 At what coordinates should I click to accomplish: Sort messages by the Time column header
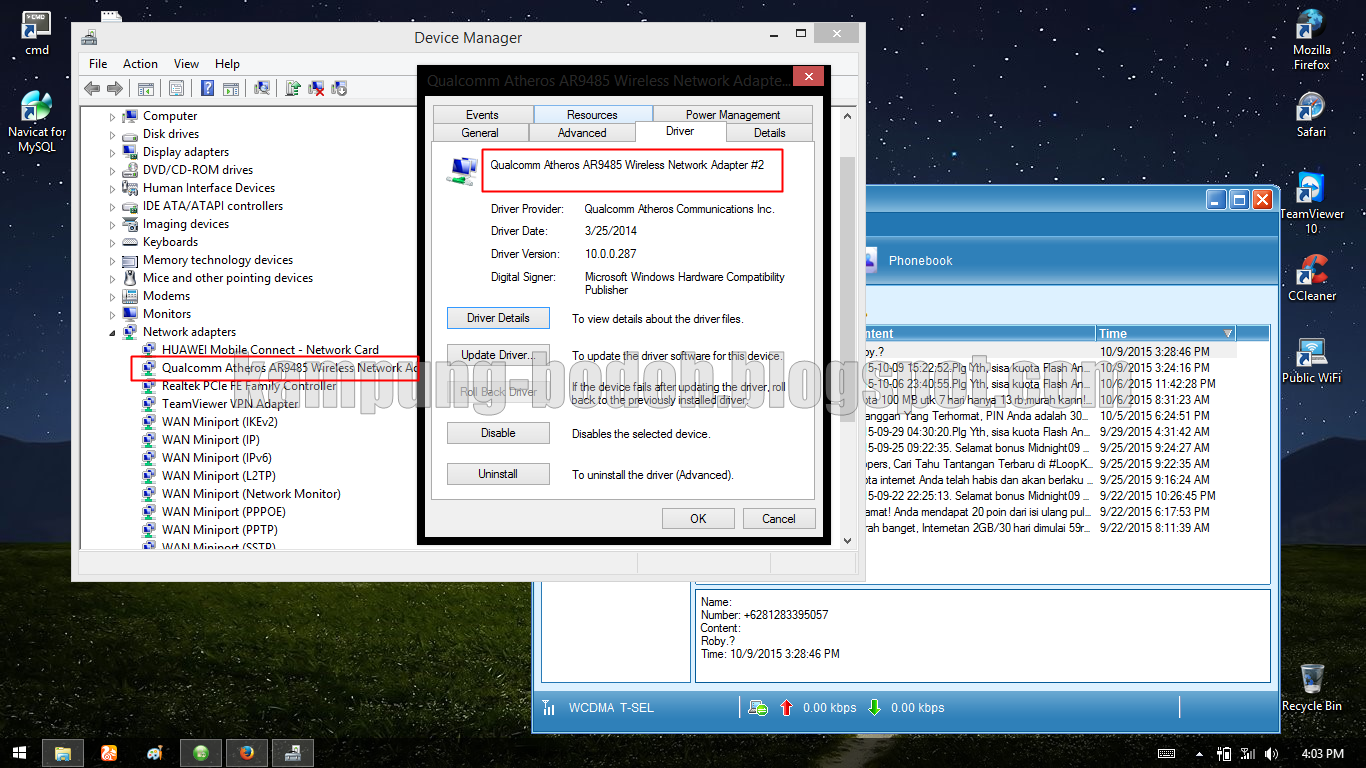click(1165, 333)
